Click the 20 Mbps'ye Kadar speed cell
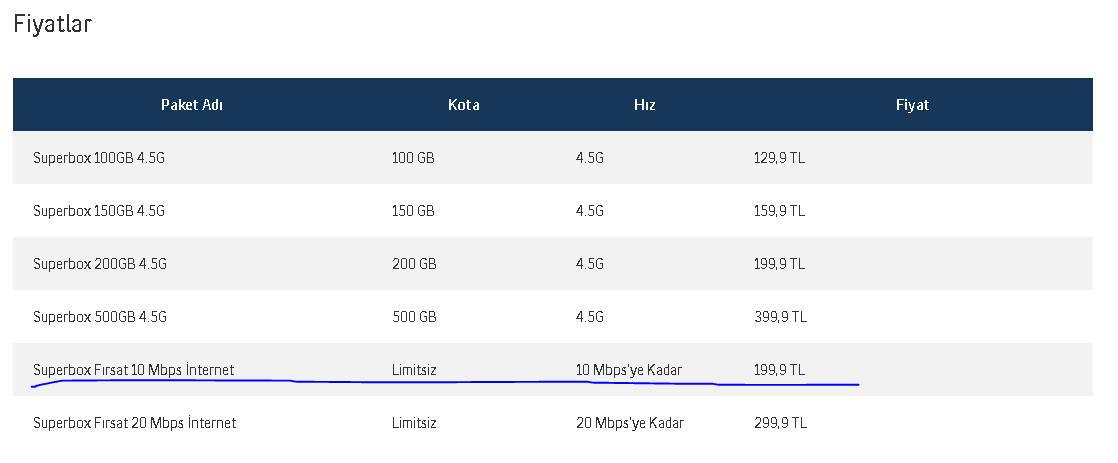1118x463 pixels. click(629, 423)
